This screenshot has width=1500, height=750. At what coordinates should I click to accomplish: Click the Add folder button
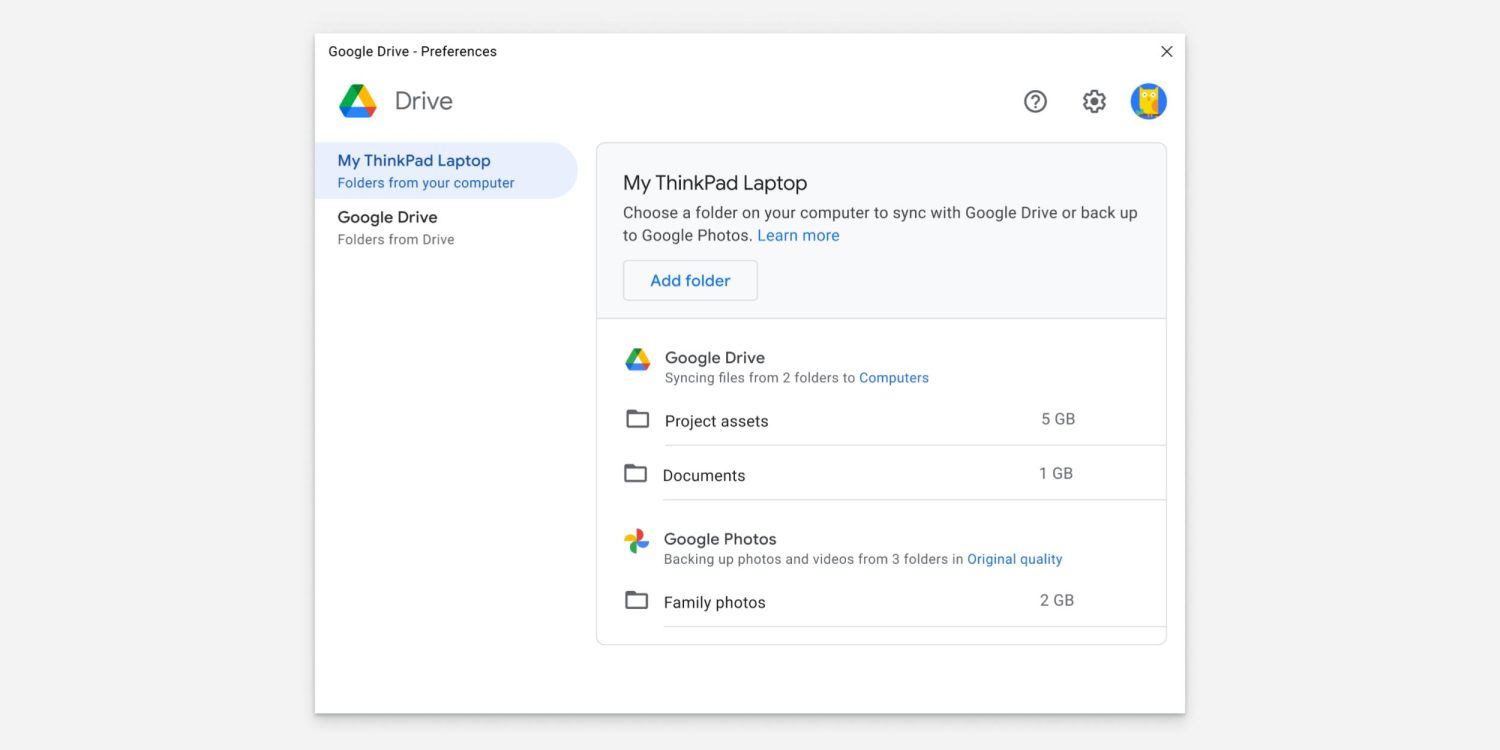click(690, 280)
